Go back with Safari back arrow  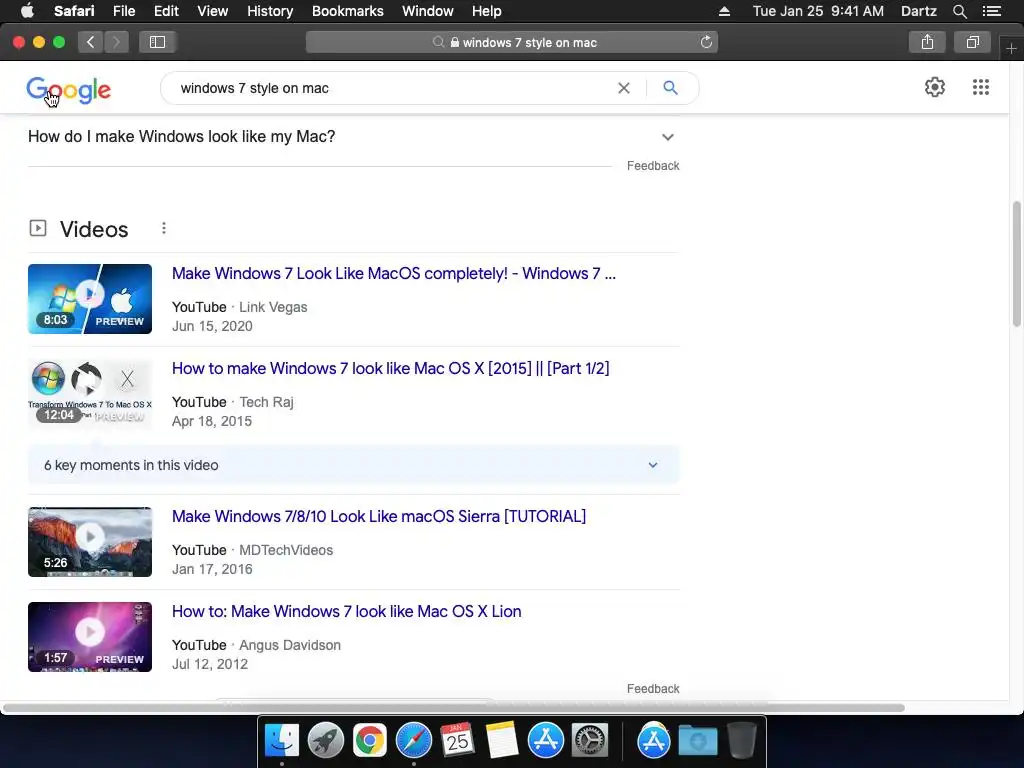pos(91,42)
